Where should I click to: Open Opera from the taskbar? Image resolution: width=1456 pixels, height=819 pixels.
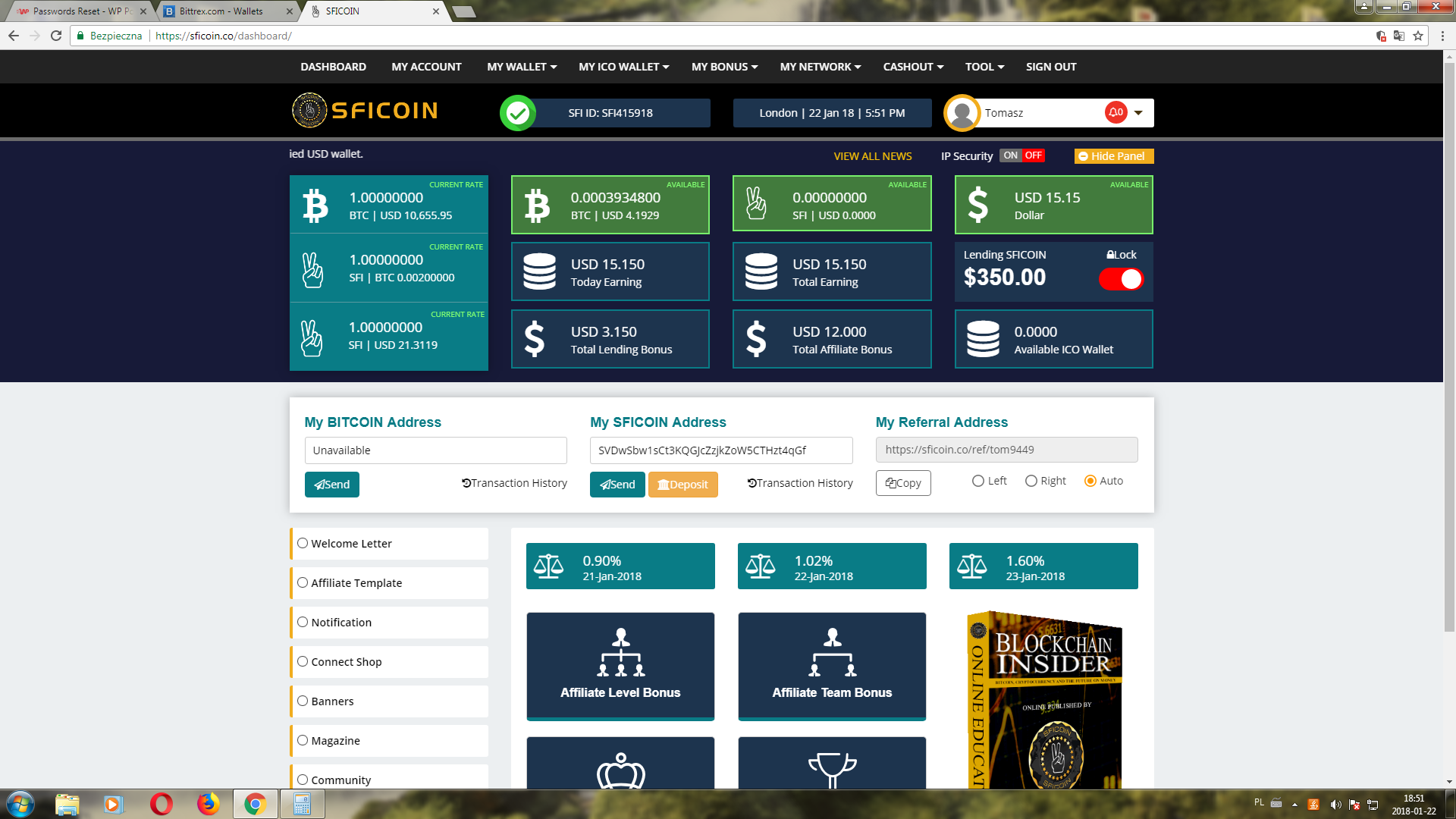coord(161,804)
